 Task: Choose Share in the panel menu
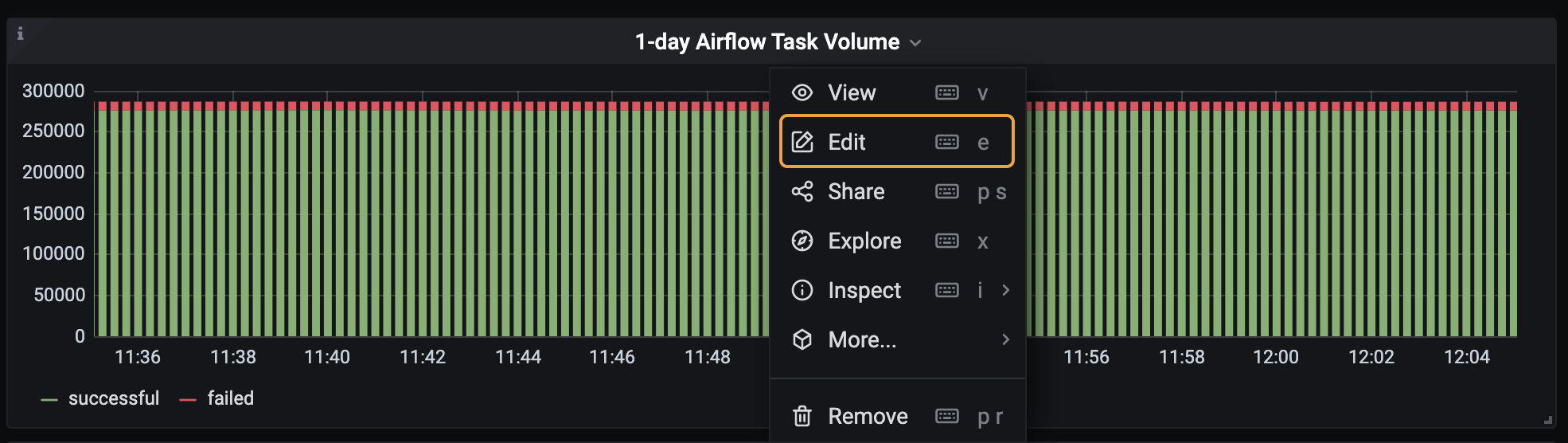(856, 191)
